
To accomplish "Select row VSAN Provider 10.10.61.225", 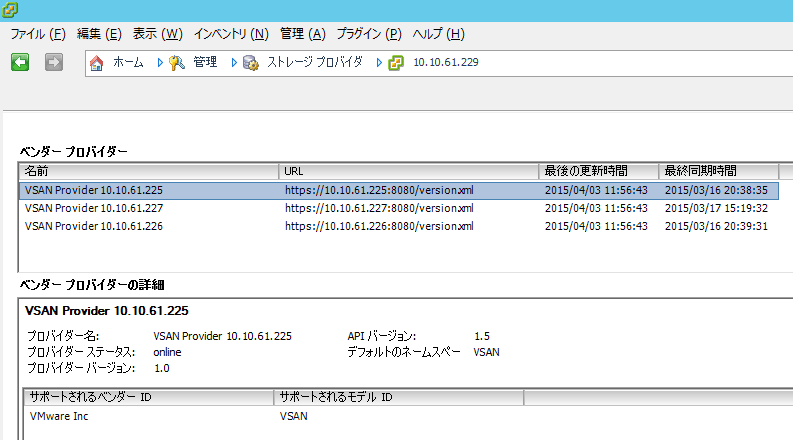I will pyautogui.click(x=399, y=190).
